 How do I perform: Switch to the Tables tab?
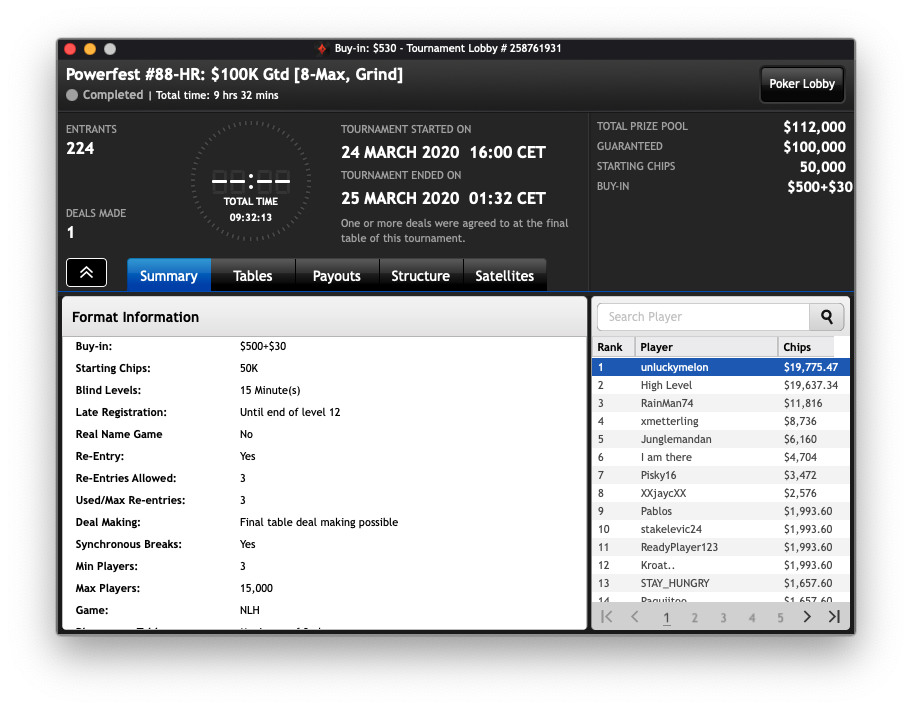[253, 276]
